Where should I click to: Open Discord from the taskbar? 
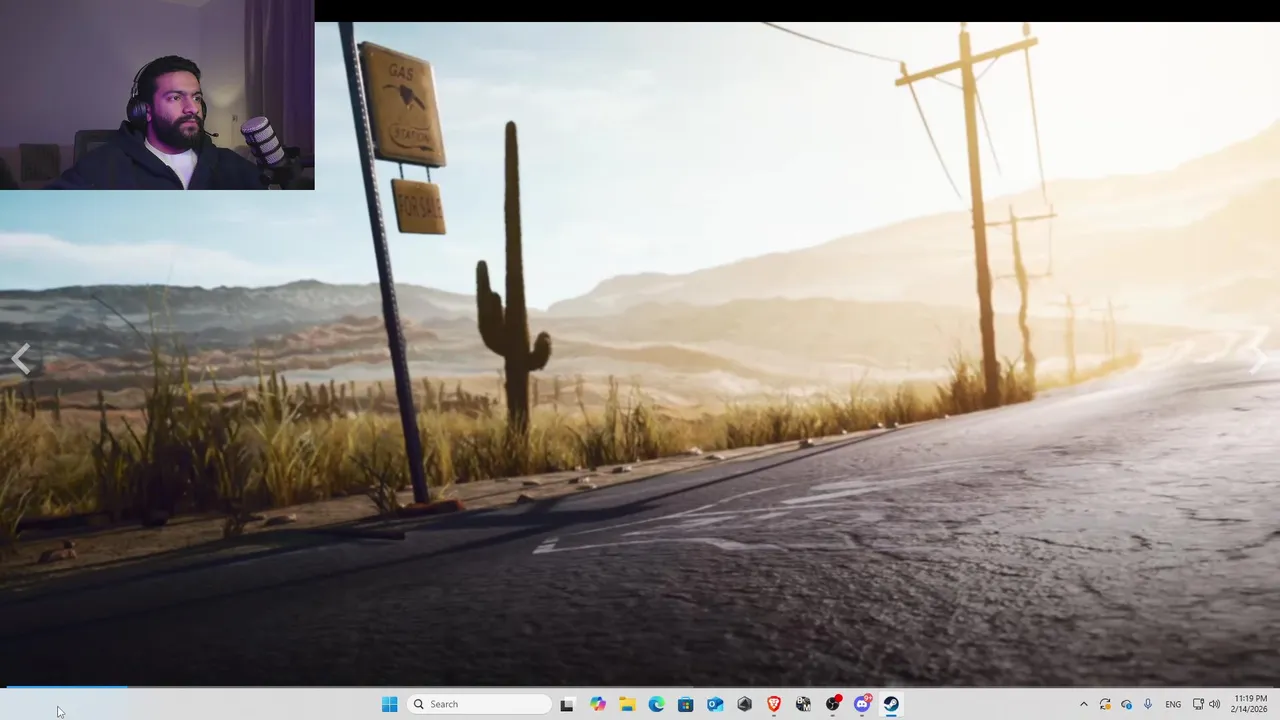coord(862,704)
